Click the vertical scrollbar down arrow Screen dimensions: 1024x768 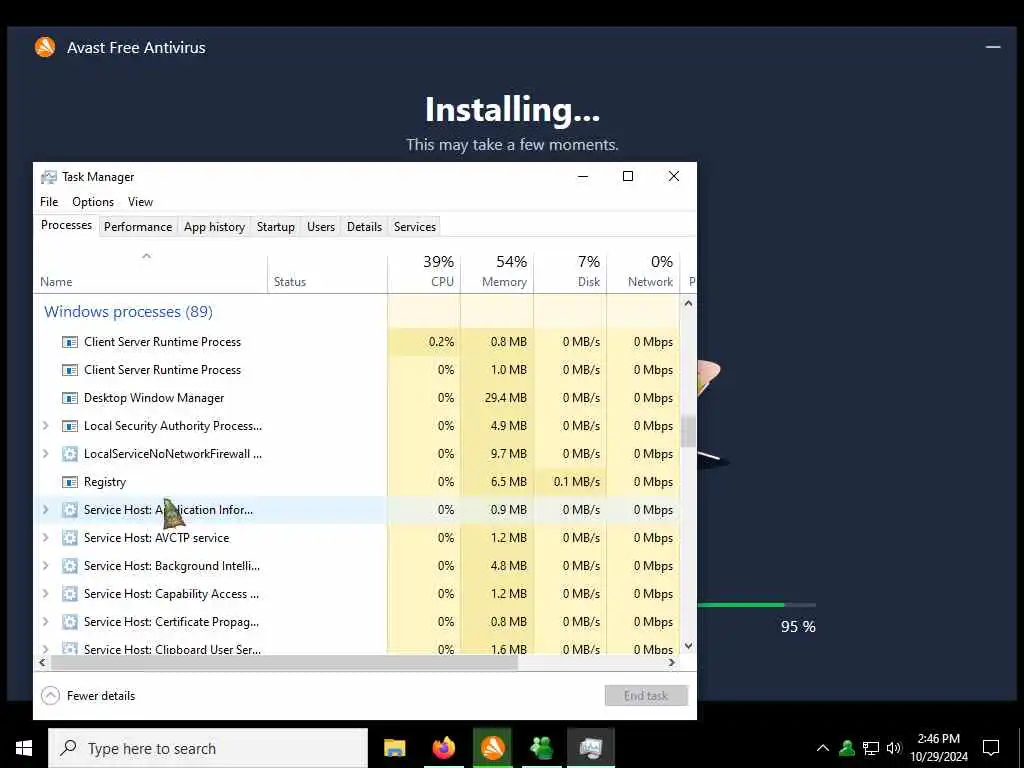coord(688,646)
